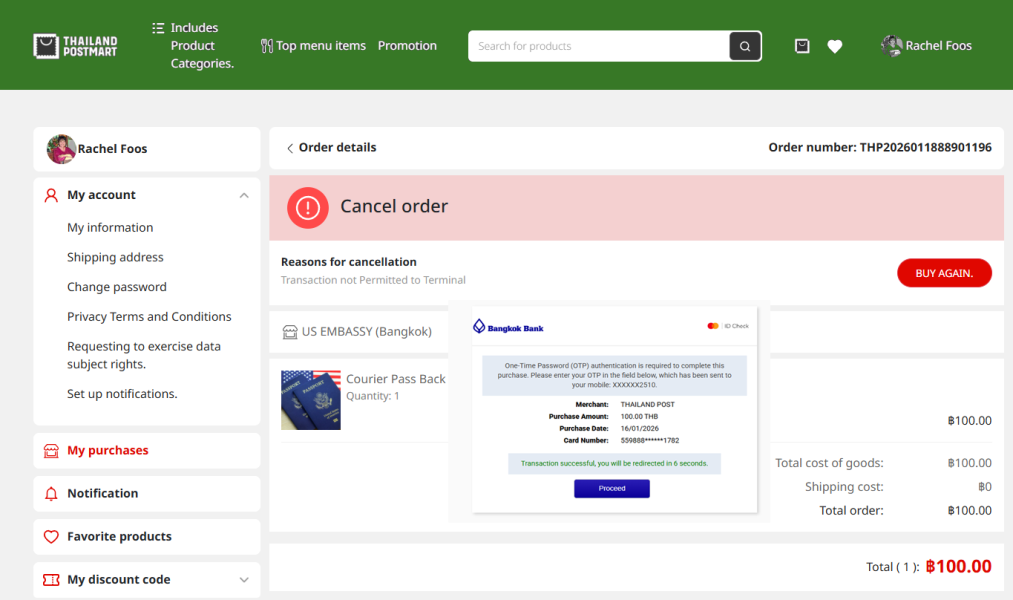Click the My purchases store icon
The image size is (1013, 600).
point(51,451)
